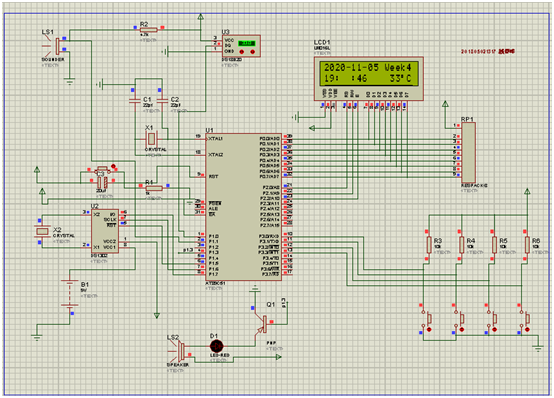Select the D1 LED-RED diode
The image size is (554, 398).
tap(216, 346)
